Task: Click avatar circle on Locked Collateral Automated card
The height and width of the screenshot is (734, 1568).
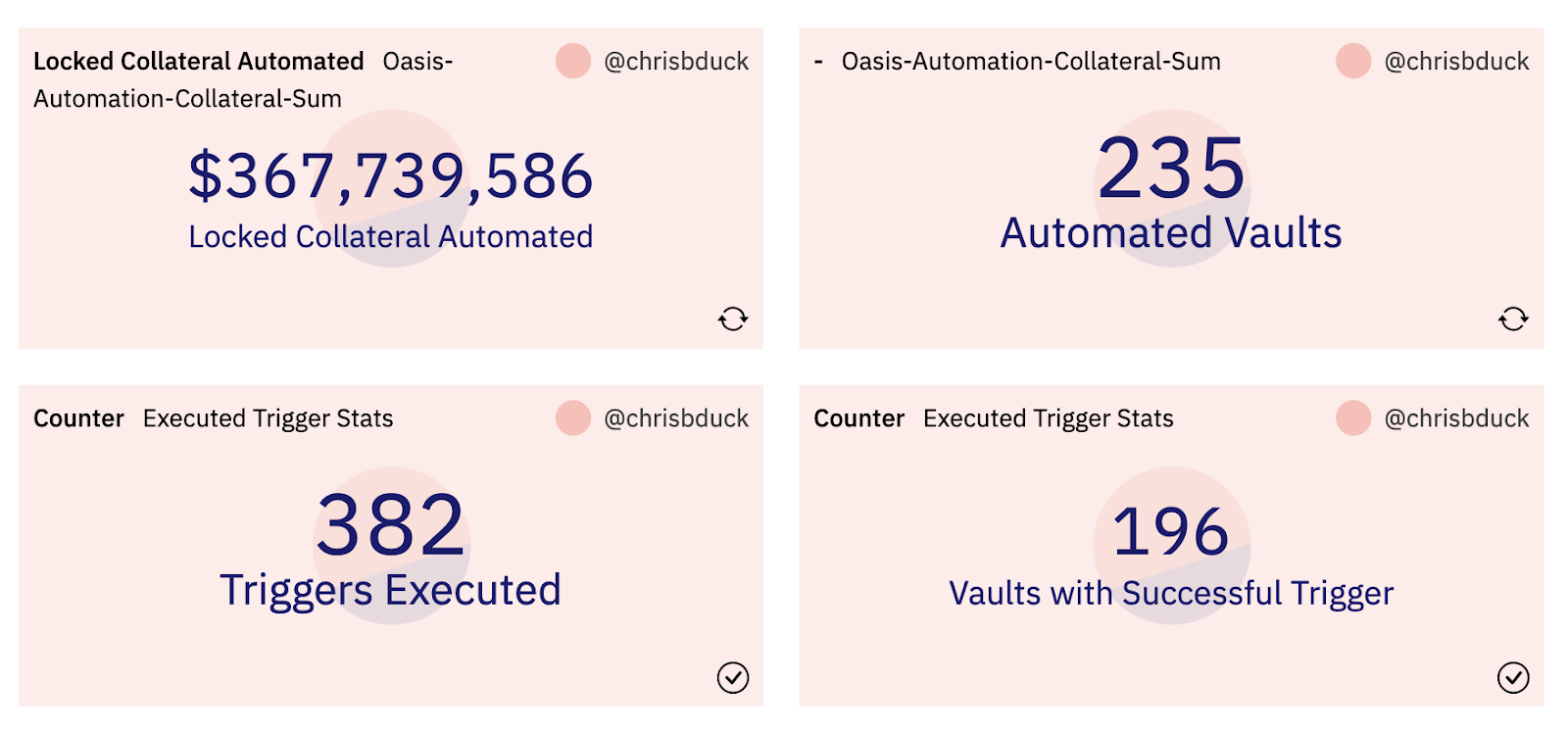Action: [x=572, y=61]
